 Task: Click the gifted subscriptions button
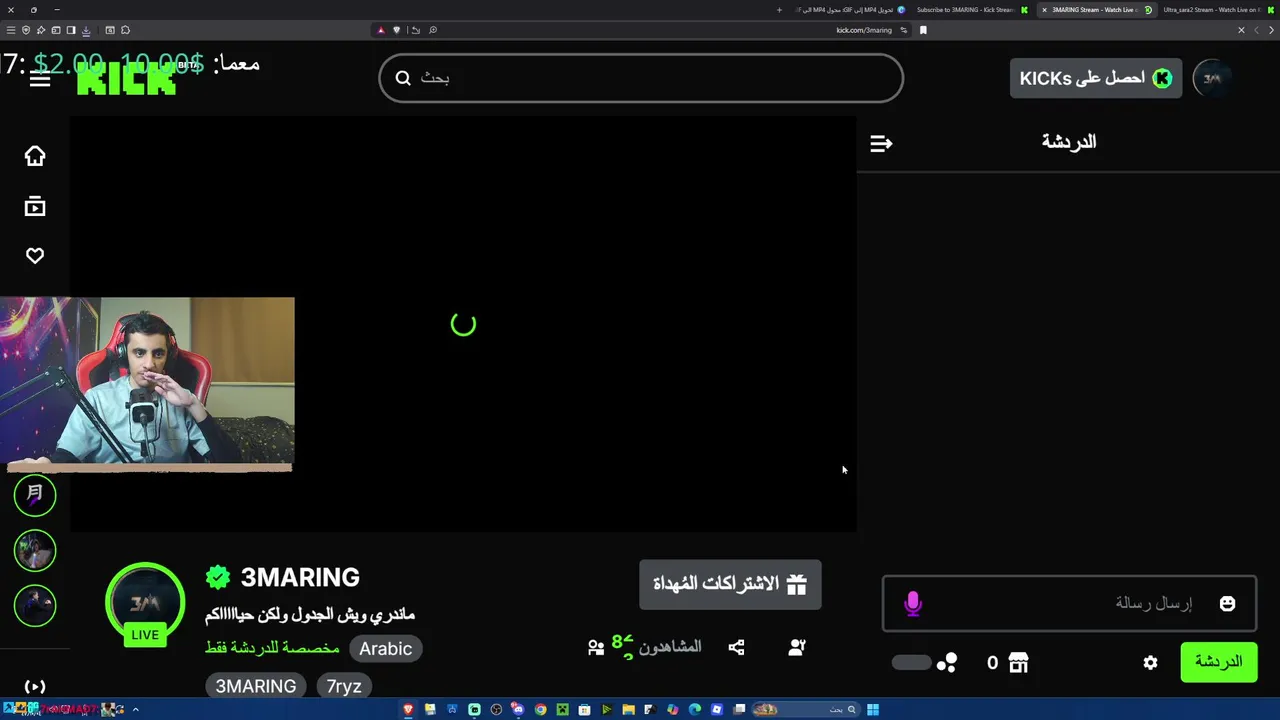730,584
